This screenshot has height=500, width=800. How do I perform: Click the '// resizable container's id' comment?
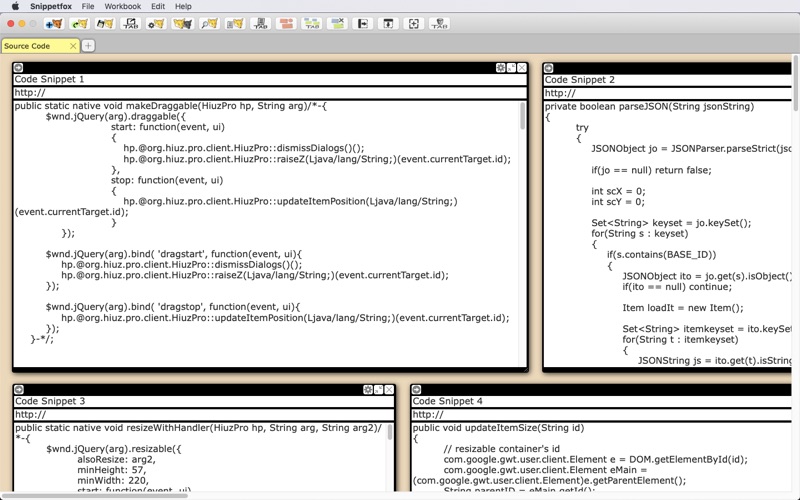(x=502, y=448)
